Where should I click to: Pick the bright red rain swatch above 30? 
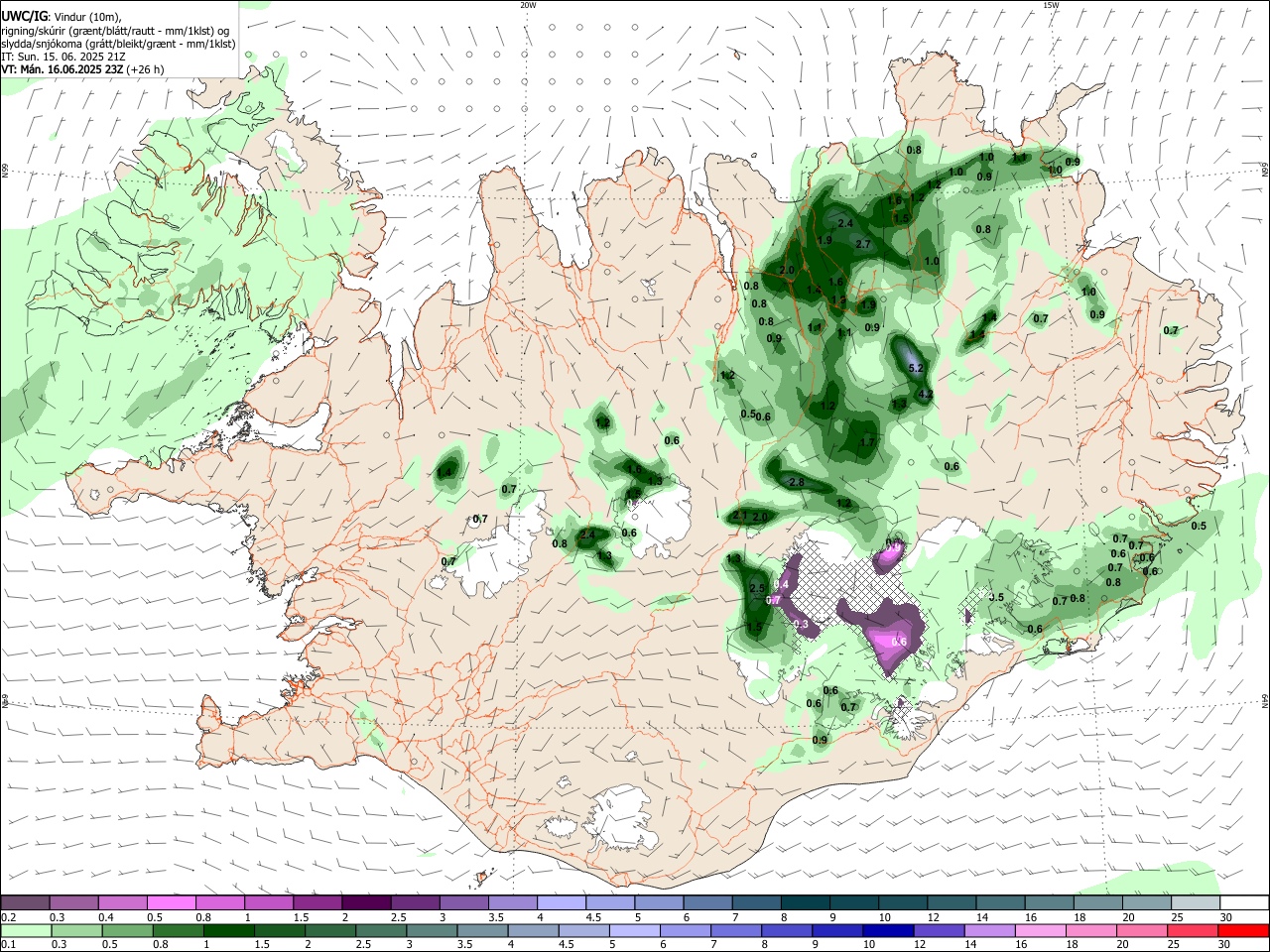(x=1242, y=930)
